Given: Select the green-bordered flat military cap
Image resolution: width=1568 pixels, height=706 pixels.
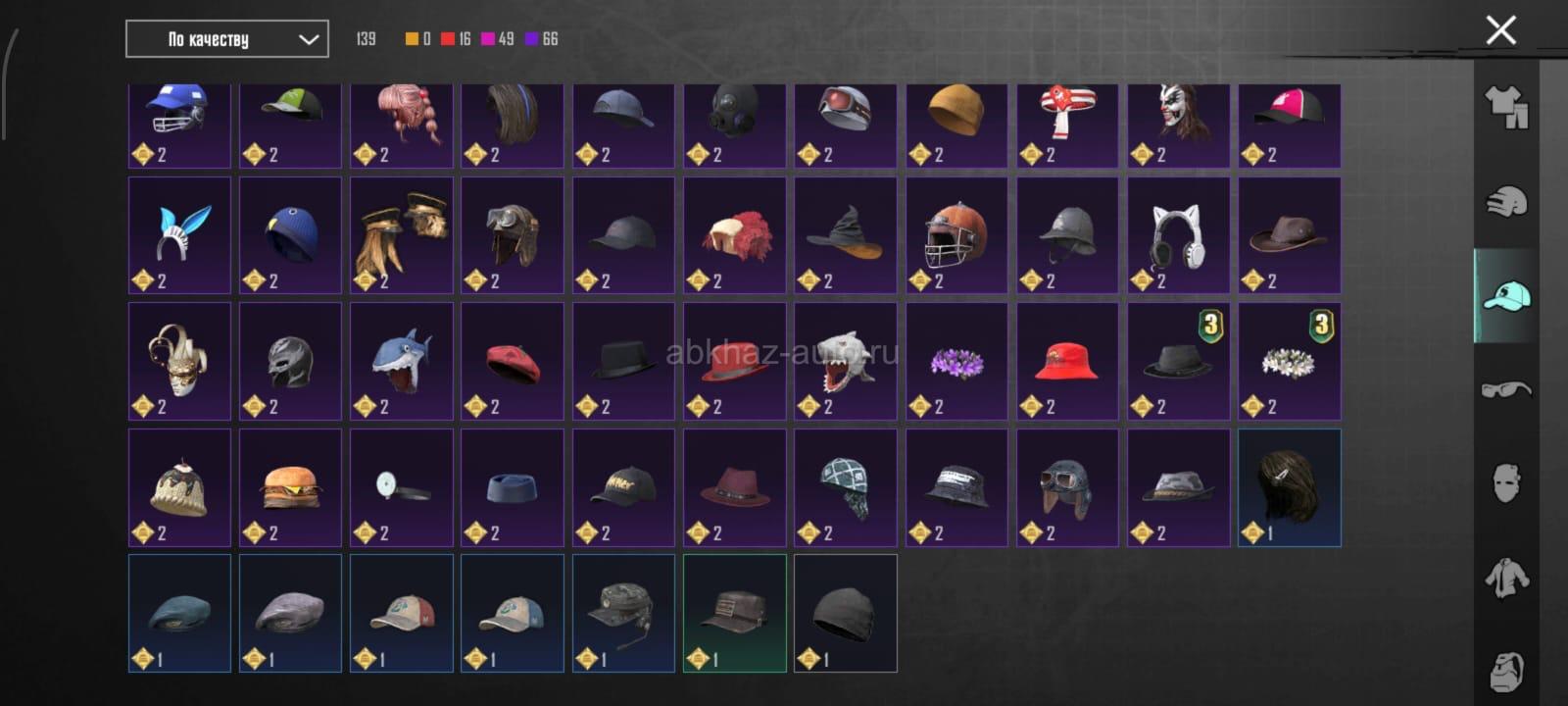Looking at the screenshot, I should (x=735, y=613).
